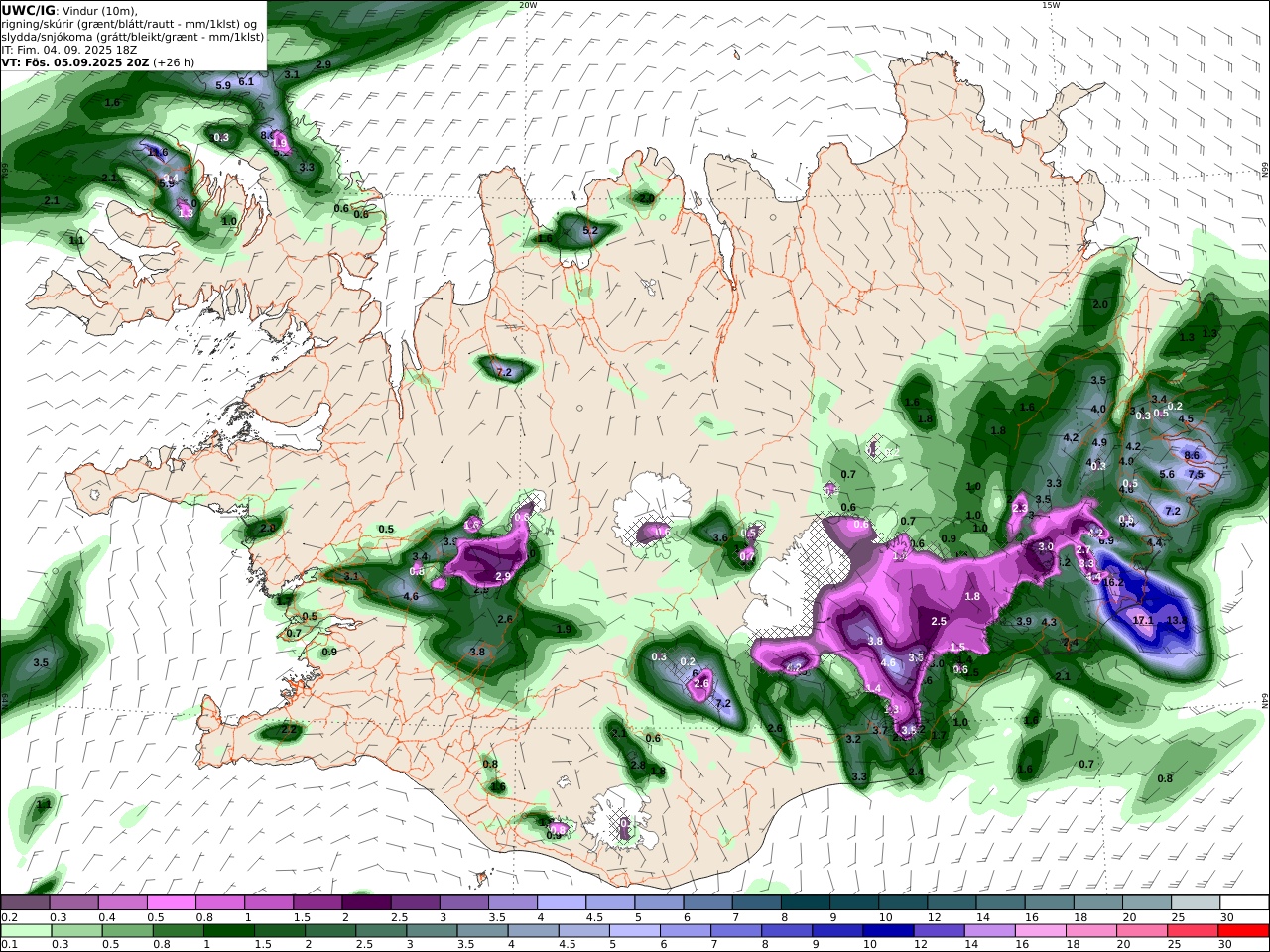The width and height of the screenshot is (1270, 952).
Task: Select grey-teal rain swatch between 3 and 3.5
Action: 433,931
